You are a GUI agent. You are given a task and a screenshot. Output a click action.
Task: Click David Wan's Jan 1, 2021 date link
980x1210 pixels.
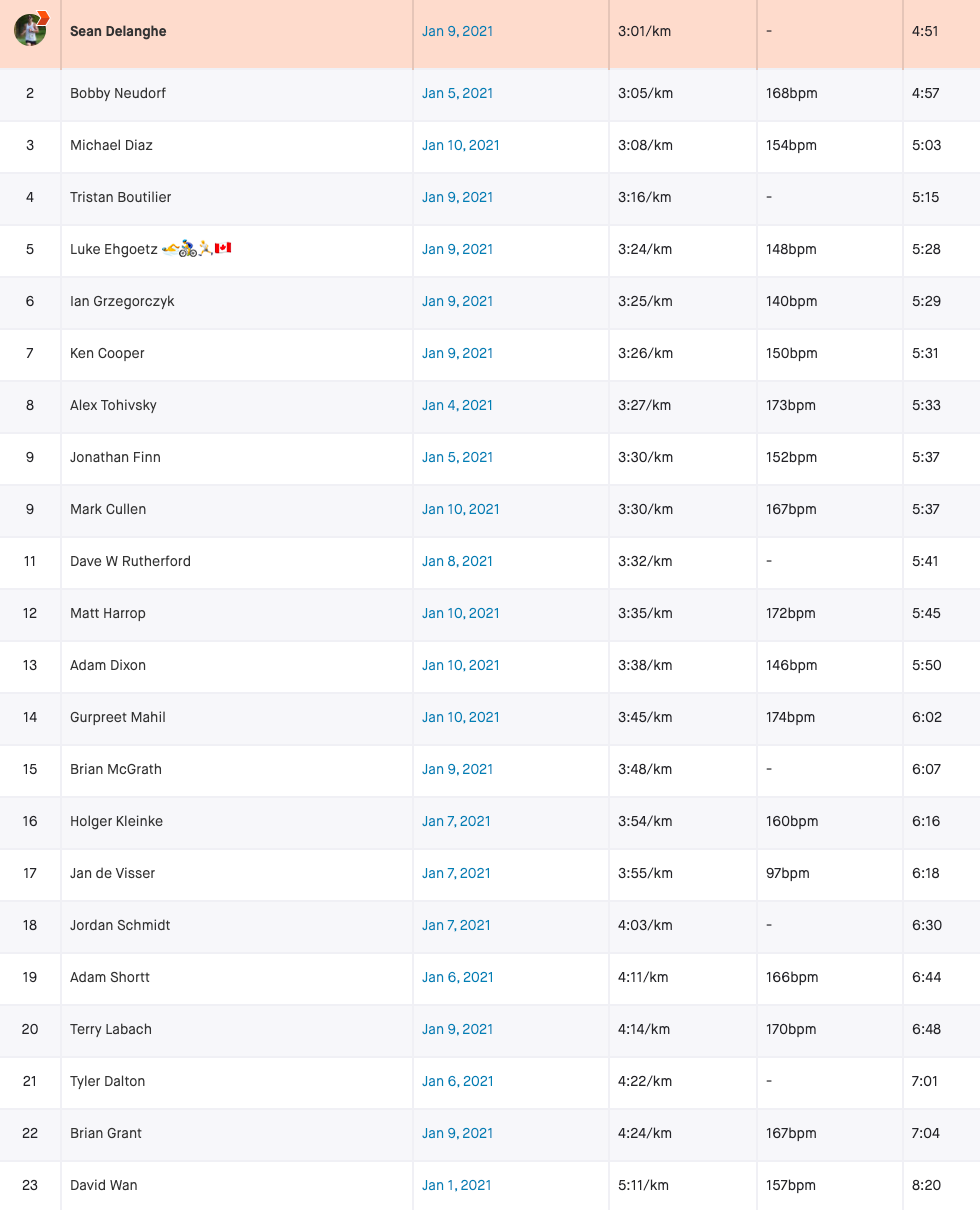click(456, 1185)
